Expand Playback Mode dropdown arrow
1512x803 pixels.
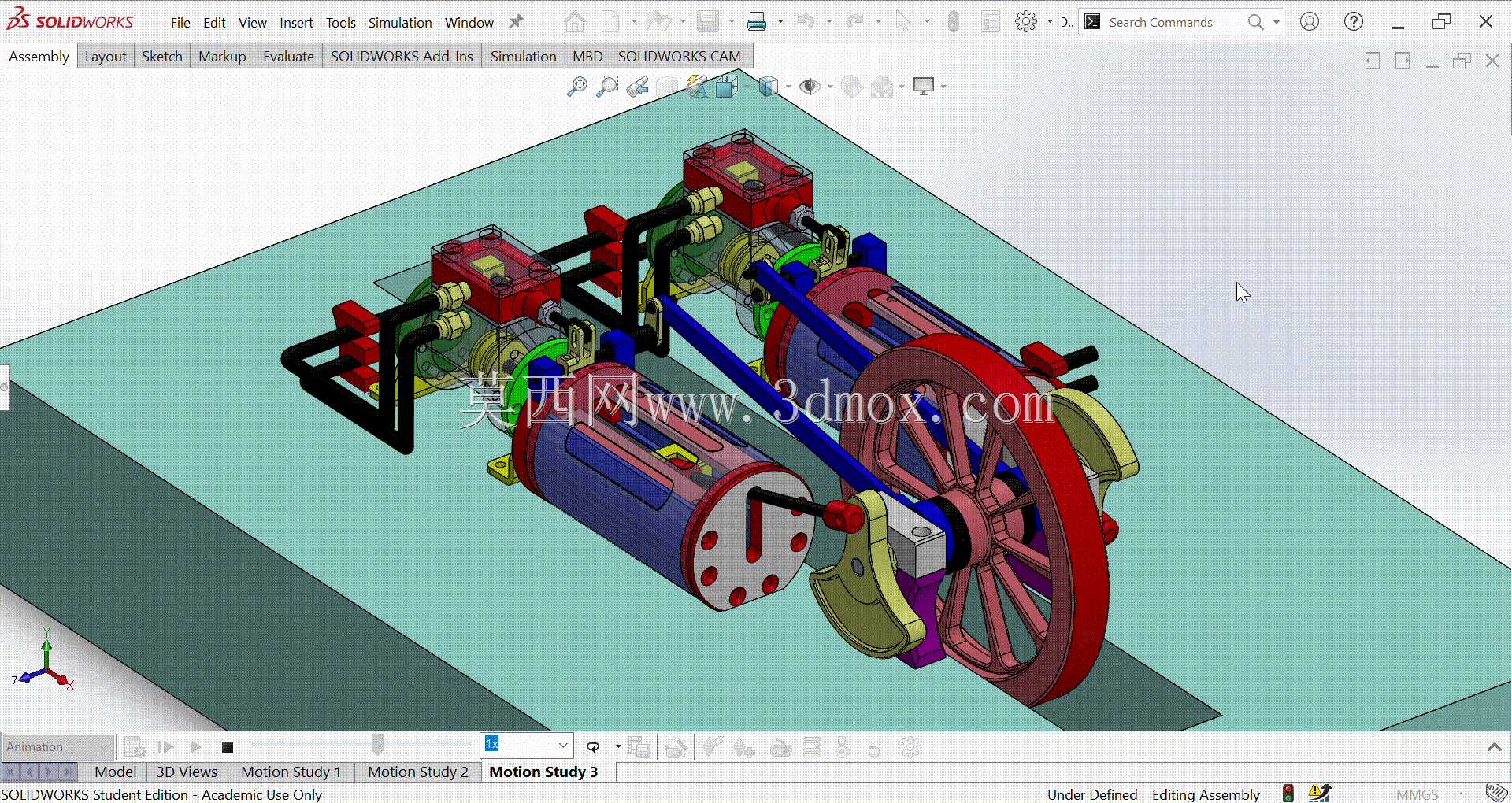618,747
